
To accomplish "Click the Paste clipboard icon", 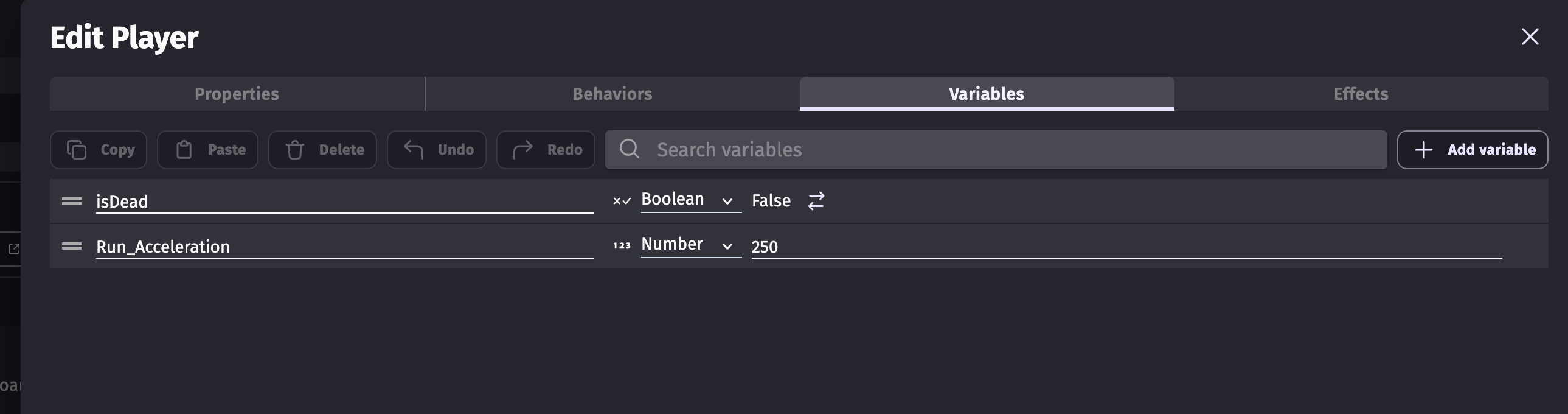I will (184, 149).
